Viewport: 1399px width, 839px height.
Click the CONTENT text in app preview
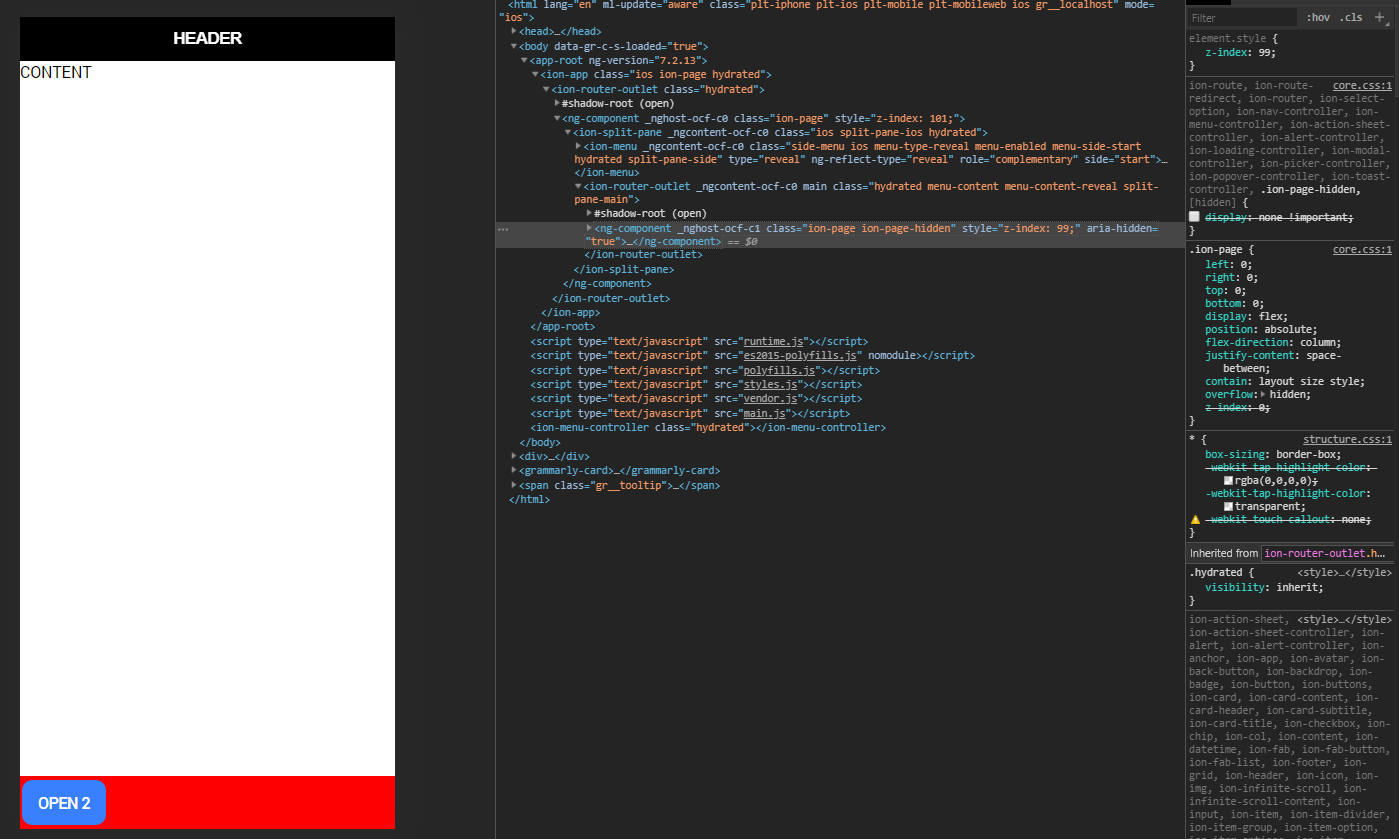[x=56, y=72]
